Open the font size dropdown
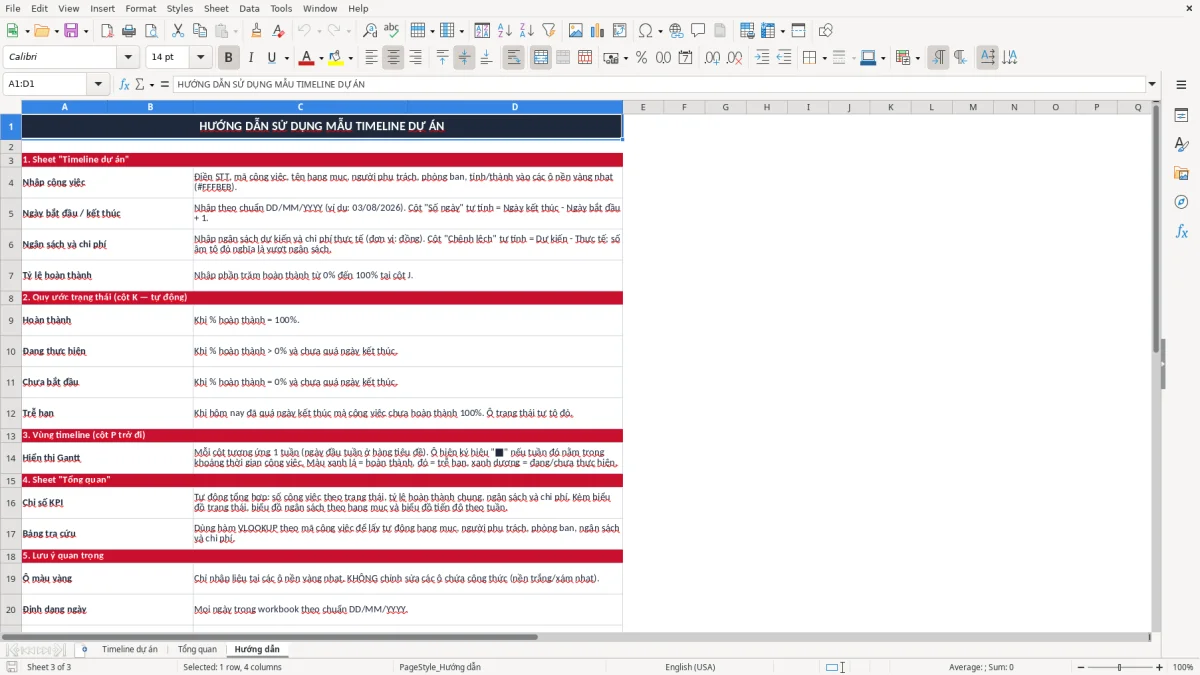 pyautogui.click(x=200, y=58)
